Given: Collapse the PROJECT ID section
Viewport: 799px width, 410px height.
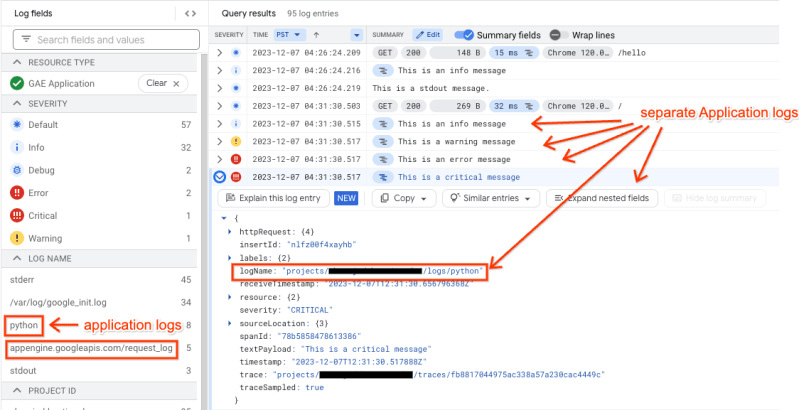Looking at the screenshot, I should 17,391.
